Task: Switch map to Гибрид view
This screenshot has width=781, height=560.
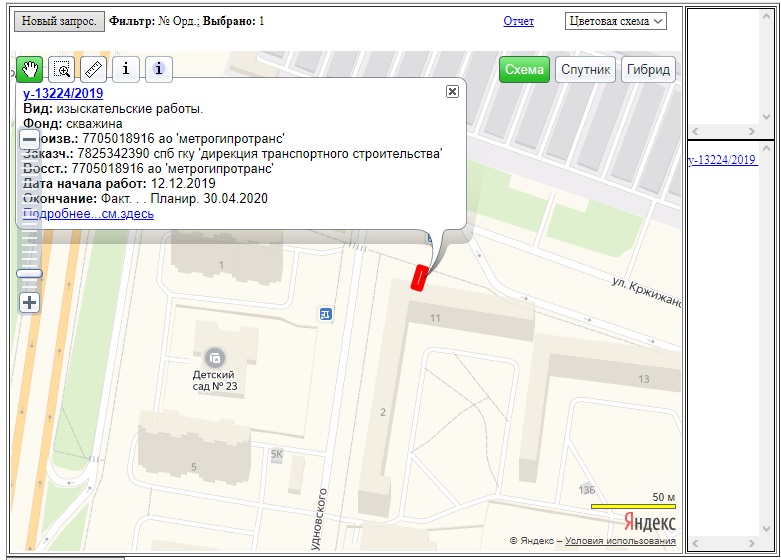Action: click(x=649, y=69)
